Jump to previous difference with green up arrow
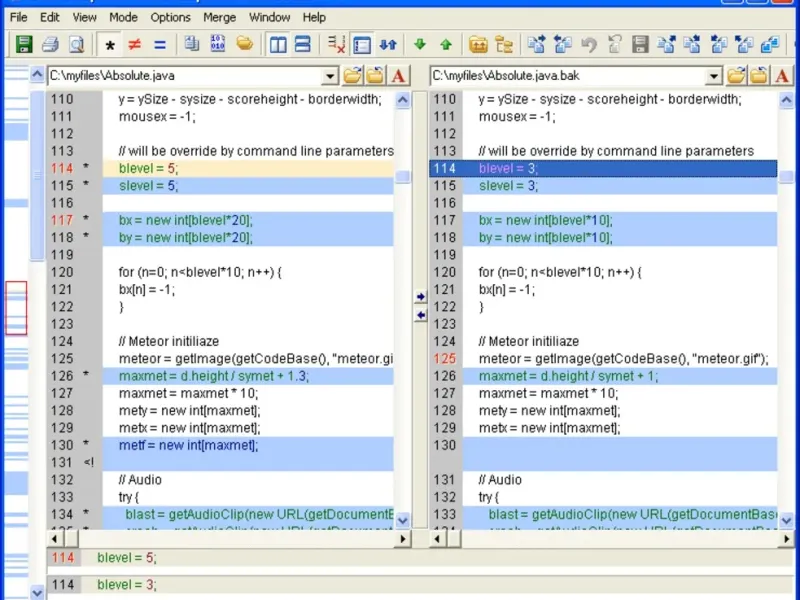Screen dimensions: 800x600 coord(446,44)
